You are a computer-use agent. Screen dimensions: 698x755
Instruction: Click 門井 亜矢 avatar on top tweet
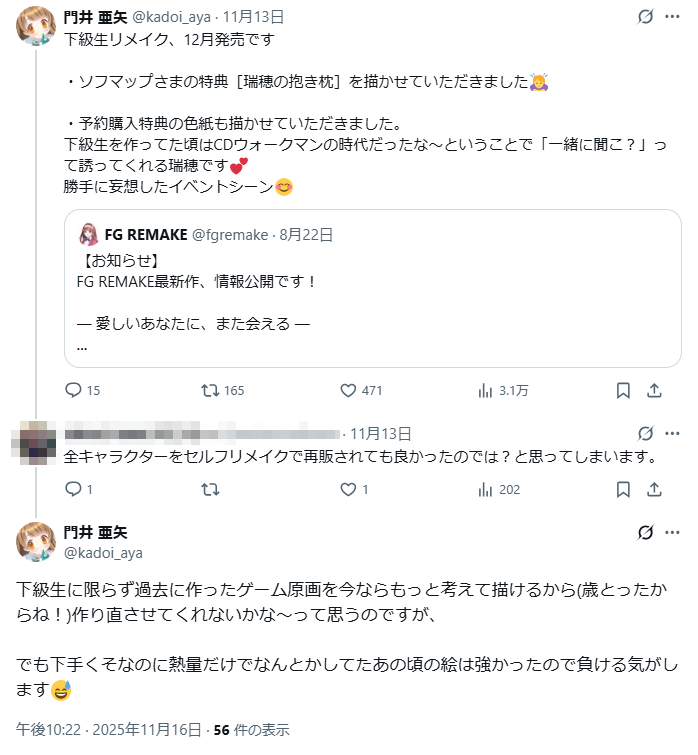click(36, 25)
